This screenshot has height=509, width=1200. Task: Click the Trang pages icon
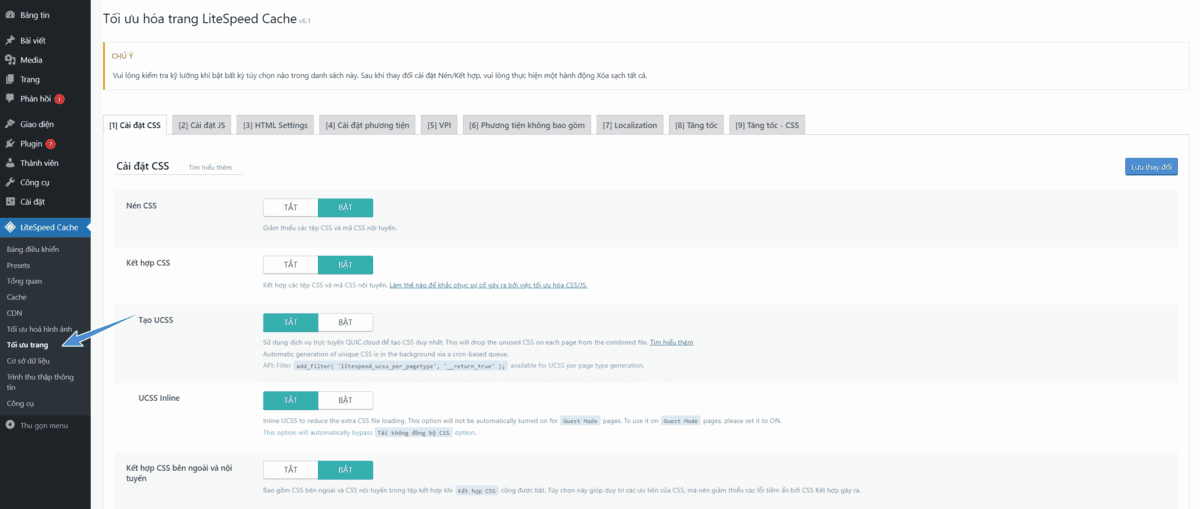(10, 79)
